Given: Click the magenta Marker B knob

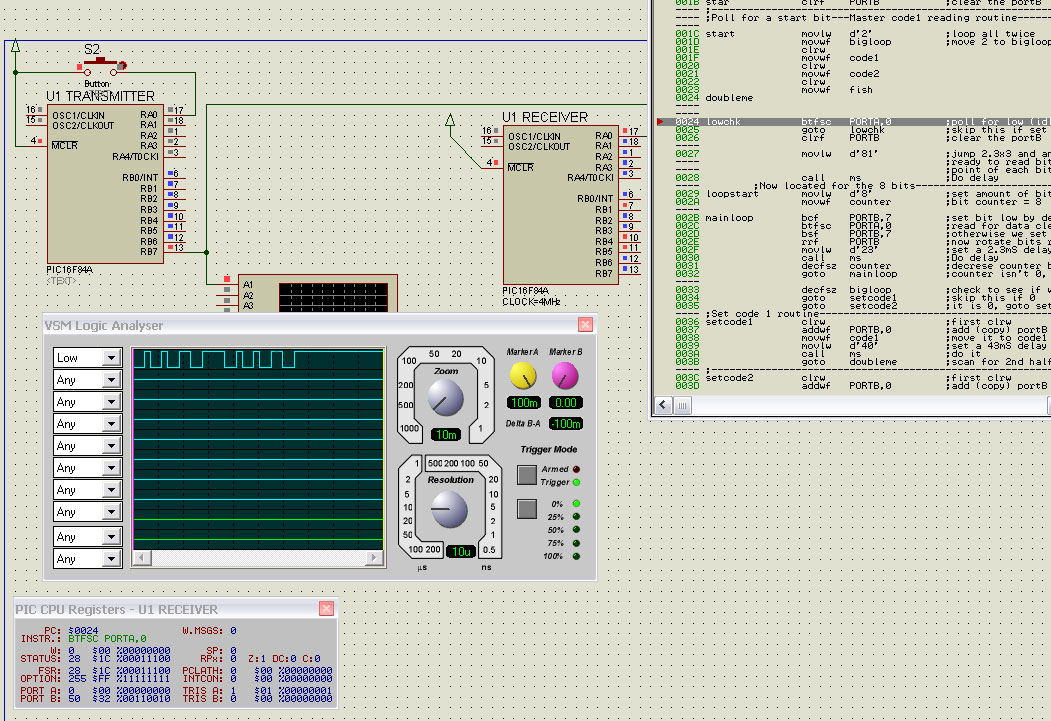Looking at the screenshot, I should [x=564, y=376].
